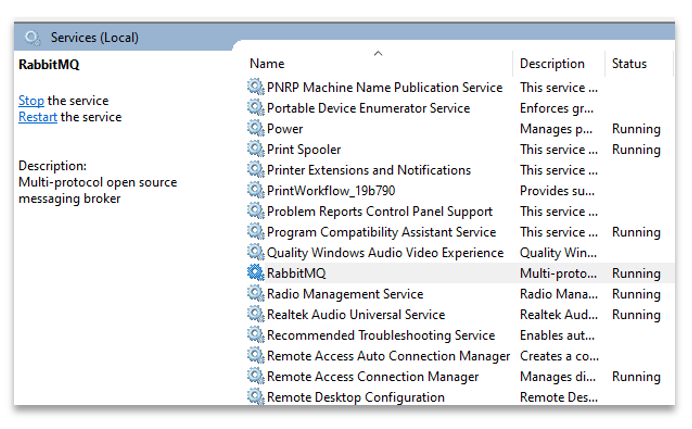692x429 pixels.
Task: Click gear icon beside PrintWorkflow_19b790
Action: (x=256, y=190)
